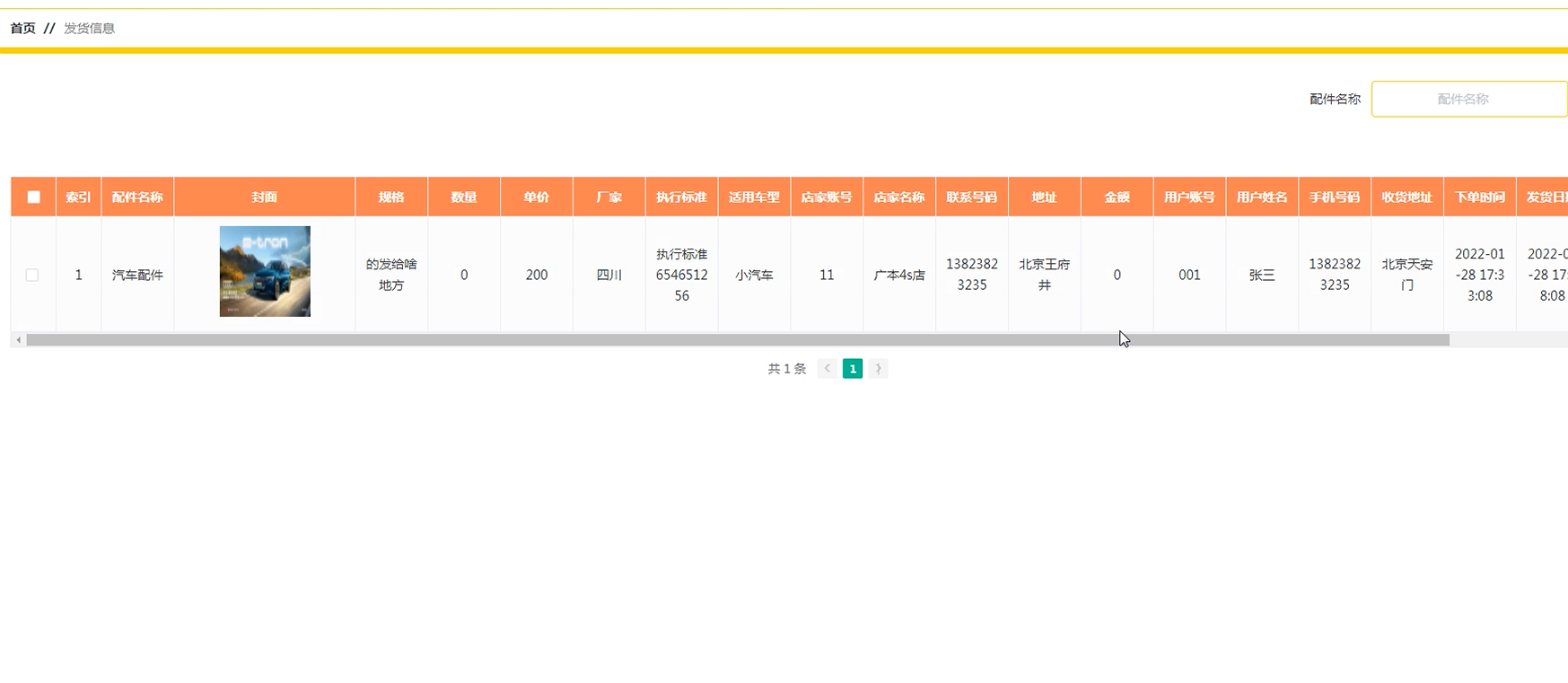1568x683 pixels.
Task: Click the 执行标准654651256 cell
Action: point(682,275)
